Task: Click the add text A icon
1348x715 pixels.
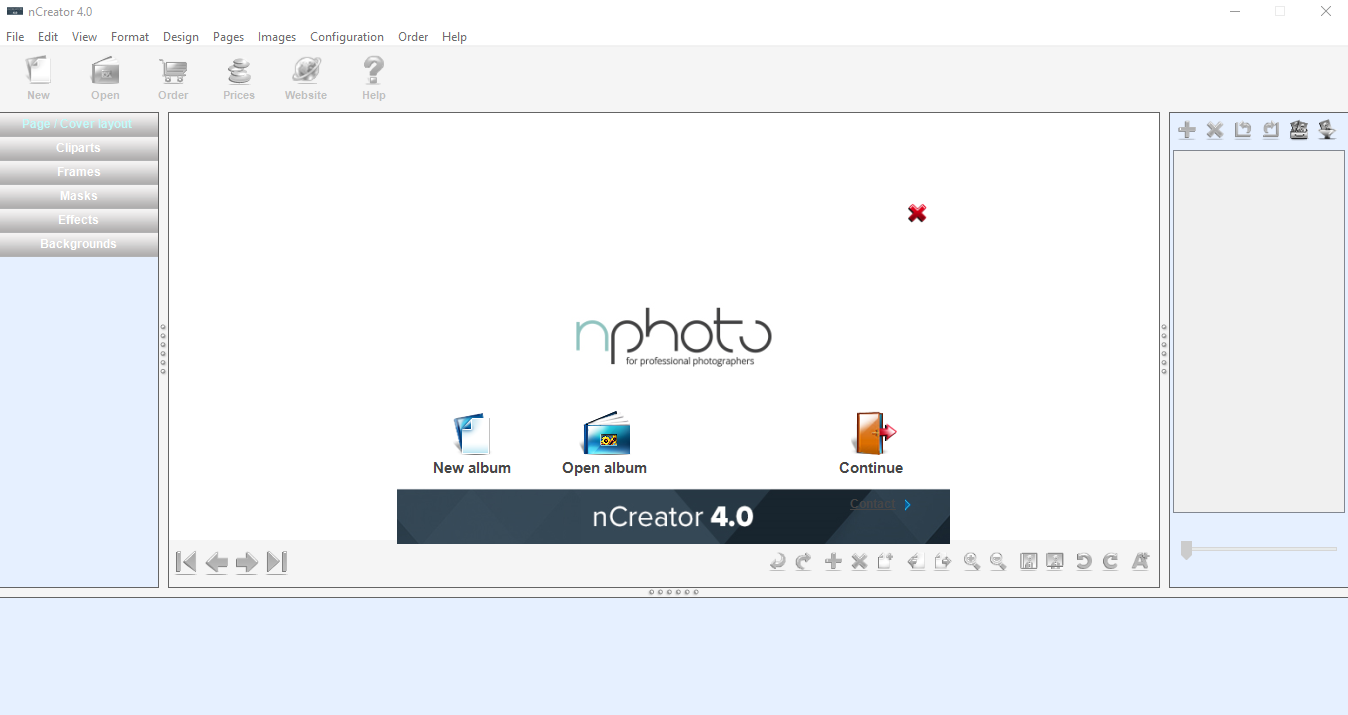Action: (1140, 562)
